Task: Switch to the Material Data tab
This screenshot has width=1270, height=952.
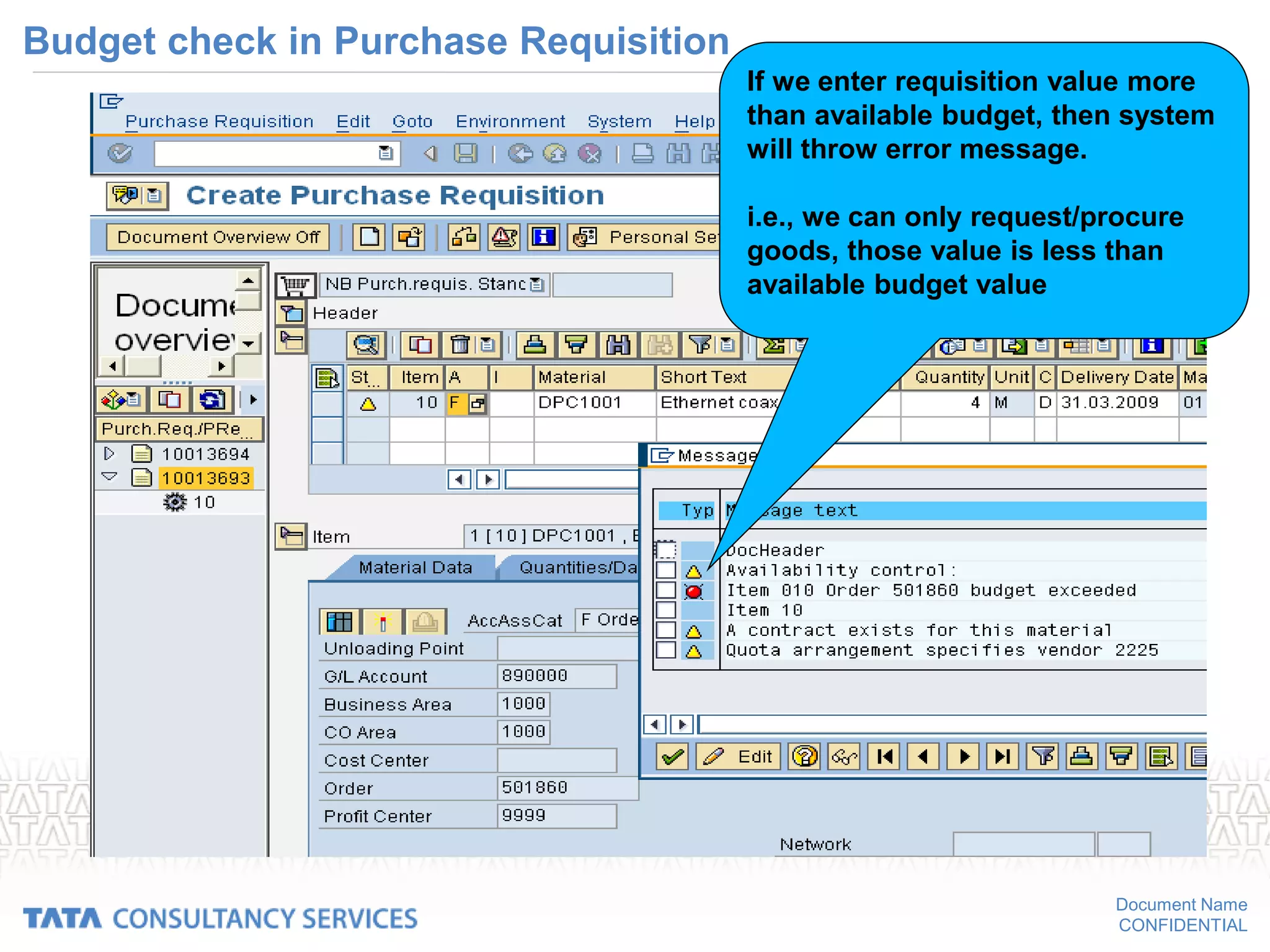Action: coord(415,567)
